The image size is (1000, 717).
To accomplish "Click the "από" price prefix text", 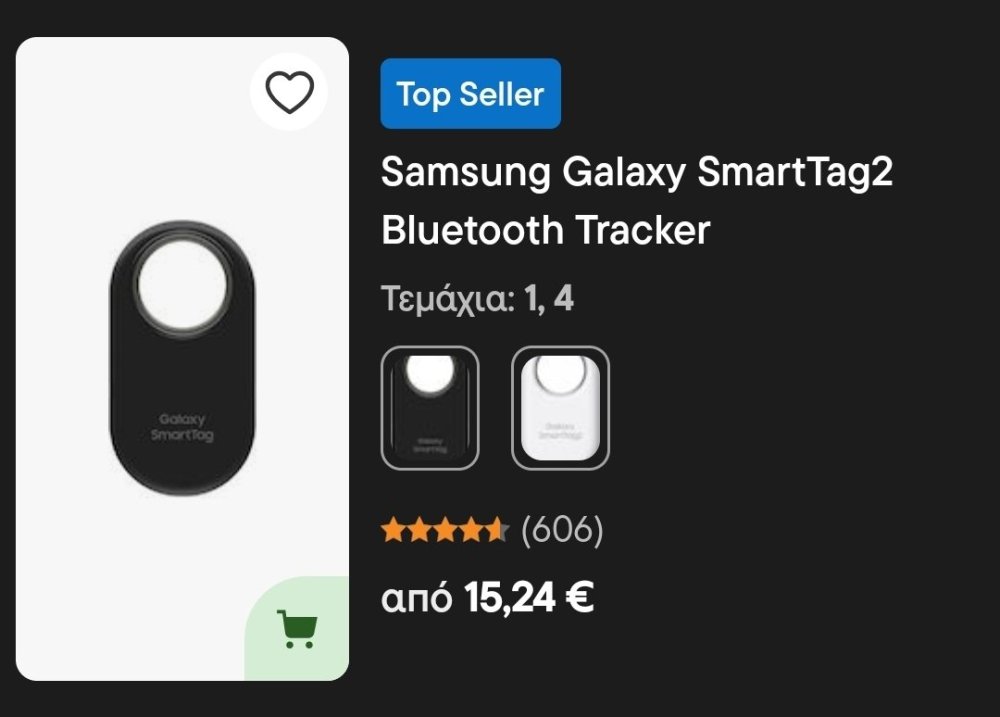I will tap(417, 599).
